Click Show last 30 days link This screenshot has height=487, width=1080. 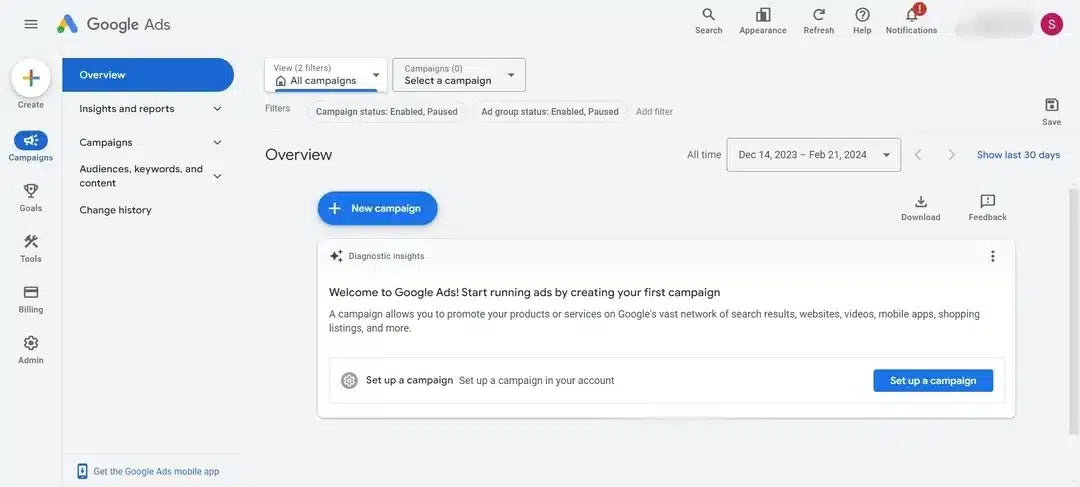click(x=1018, y=155)
